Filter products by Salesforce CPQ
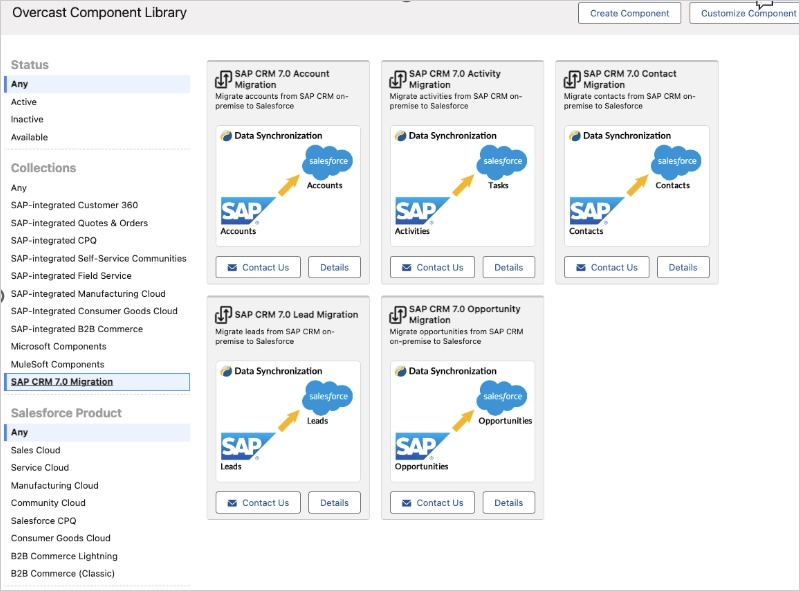 pyautogui.click(x=43, y=520)
